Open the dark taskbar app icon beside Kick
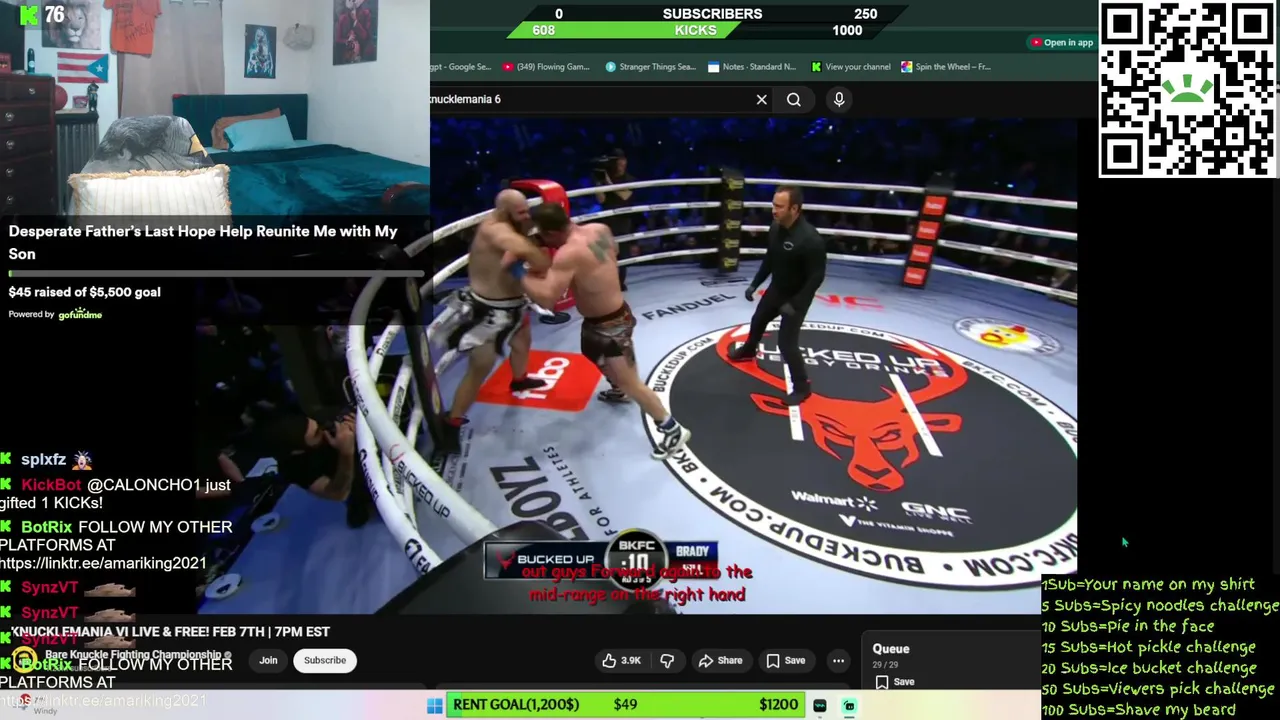The height and width of the screenshot is (720, 1280). 820,706
